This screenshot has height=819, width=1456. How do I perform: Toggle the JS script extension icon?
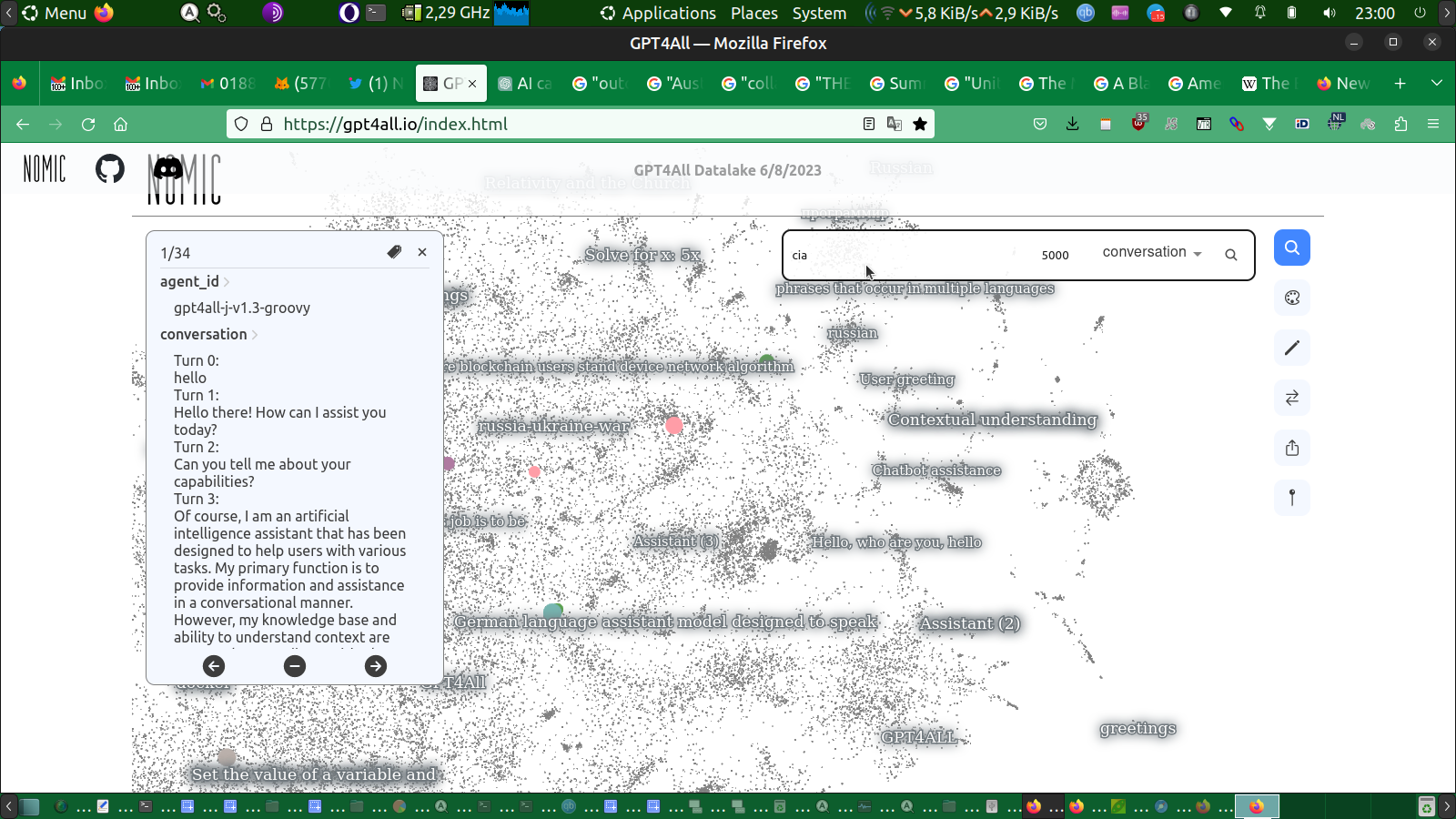click(1171, 124)
